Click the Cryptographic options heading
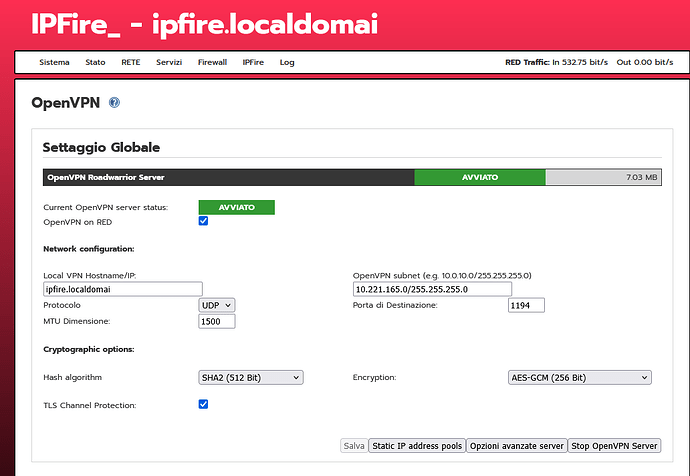This screenshot has height=476, width=690. [x=89, y=349]
